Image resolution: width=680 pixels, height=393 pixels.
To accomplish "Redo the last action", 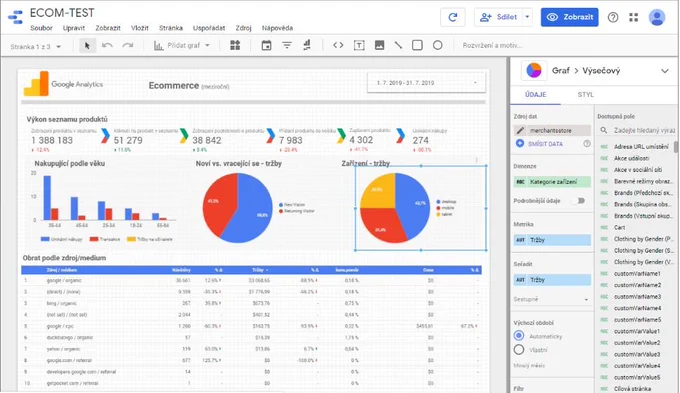I will pos(128,46).
